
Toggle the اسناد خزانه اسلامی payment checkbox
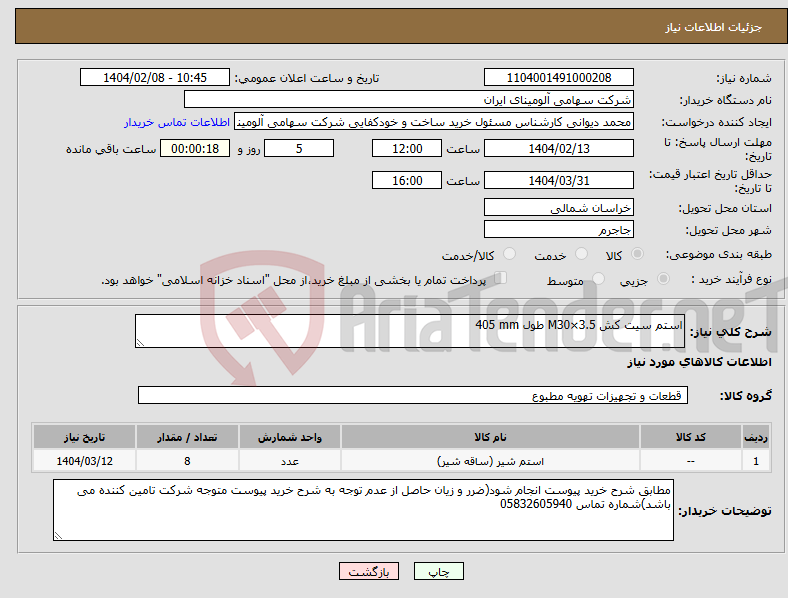(x=500, y=277)
